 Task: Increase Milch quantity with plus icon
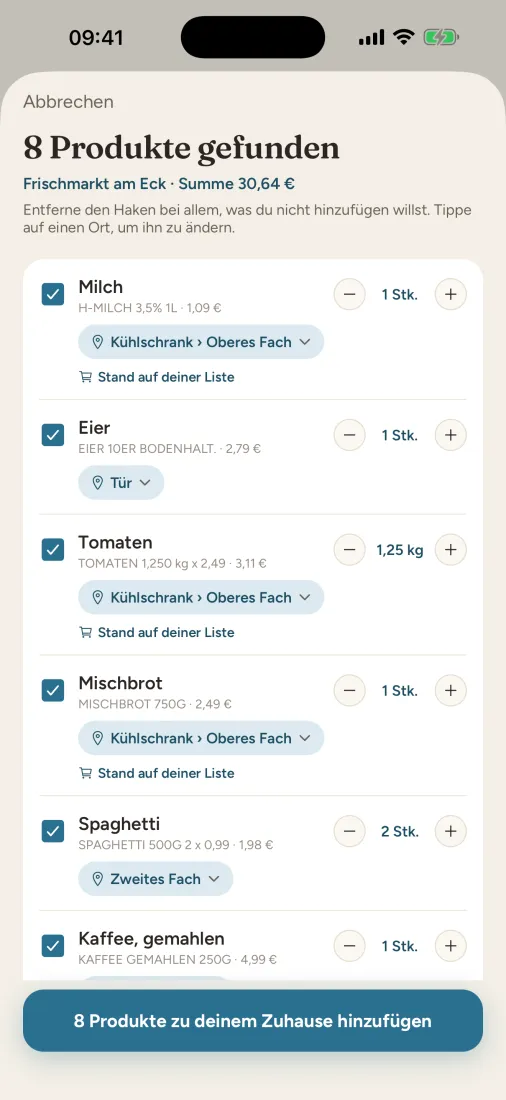(451, 295)
